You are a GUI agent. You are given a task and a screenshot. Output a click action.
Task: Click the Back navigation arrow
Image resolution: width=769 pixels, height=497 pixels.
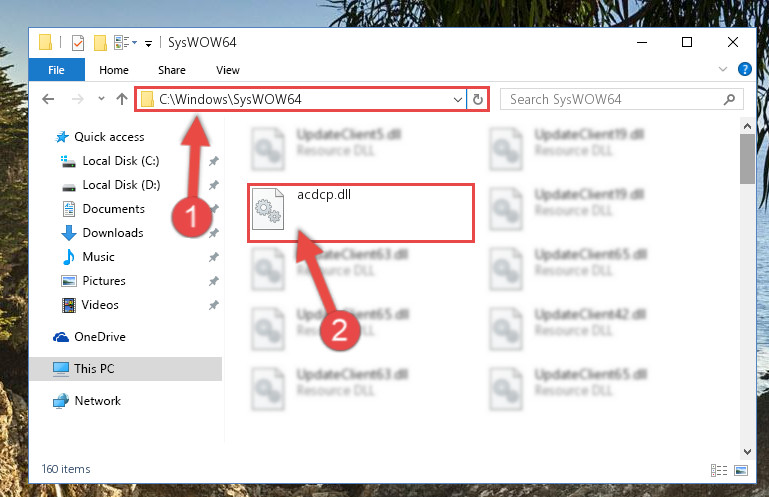pos(48,100)
